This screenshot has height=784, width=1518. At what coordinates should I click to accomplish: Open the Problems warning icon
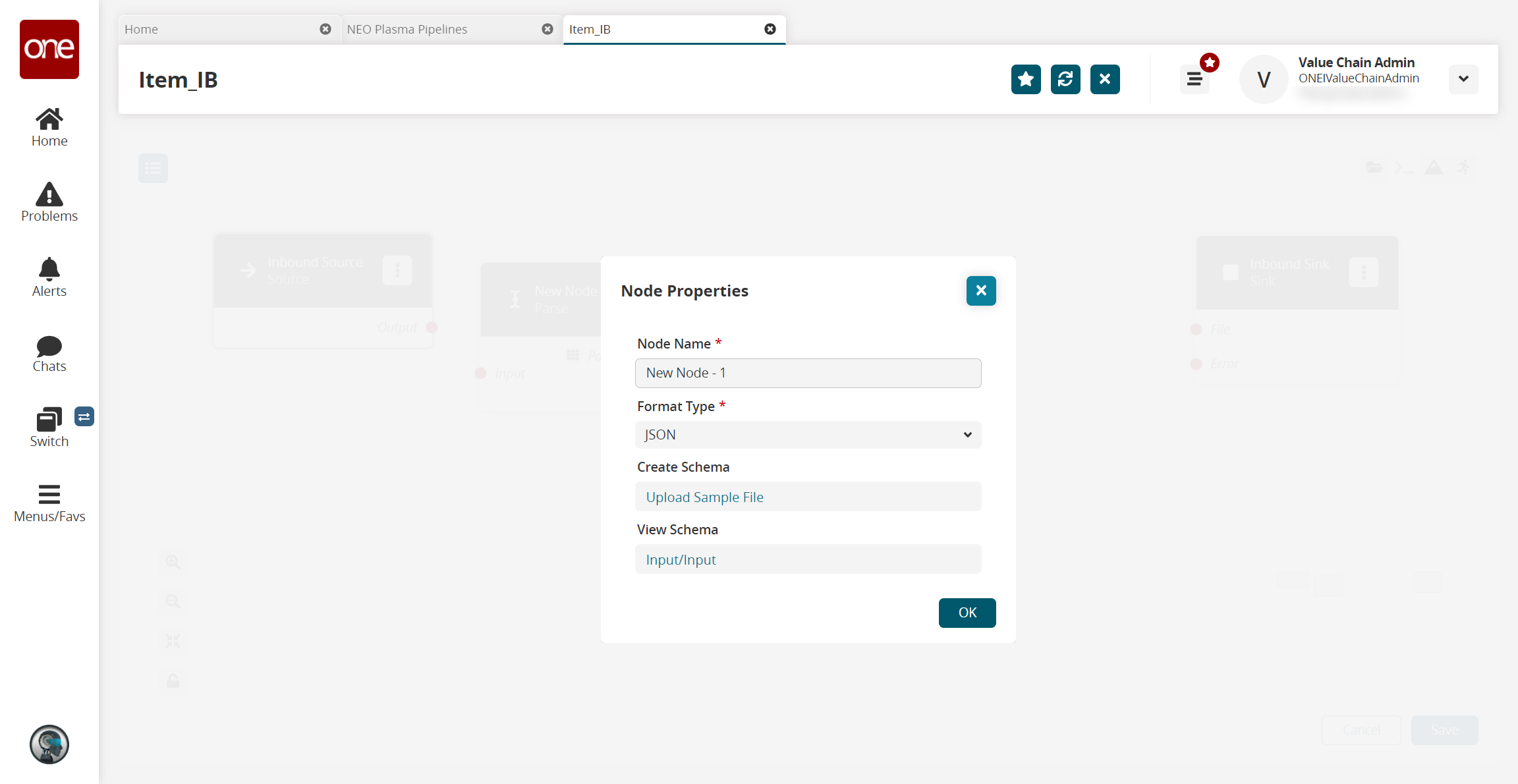click(x=49, y=203)
